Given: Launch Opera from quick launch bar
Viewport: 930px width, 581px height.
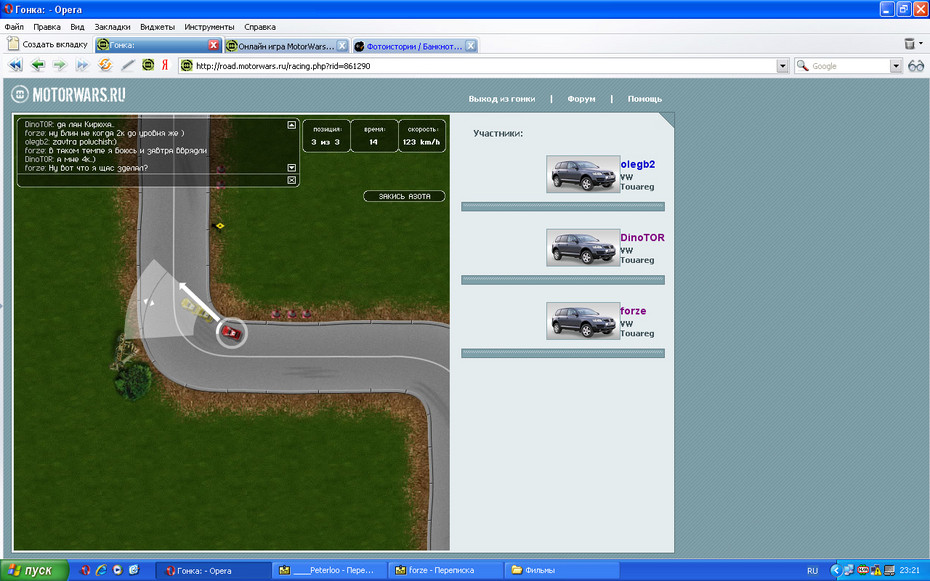Looking at the screenshot, I should pyautogui.click(x=85, y=570).
